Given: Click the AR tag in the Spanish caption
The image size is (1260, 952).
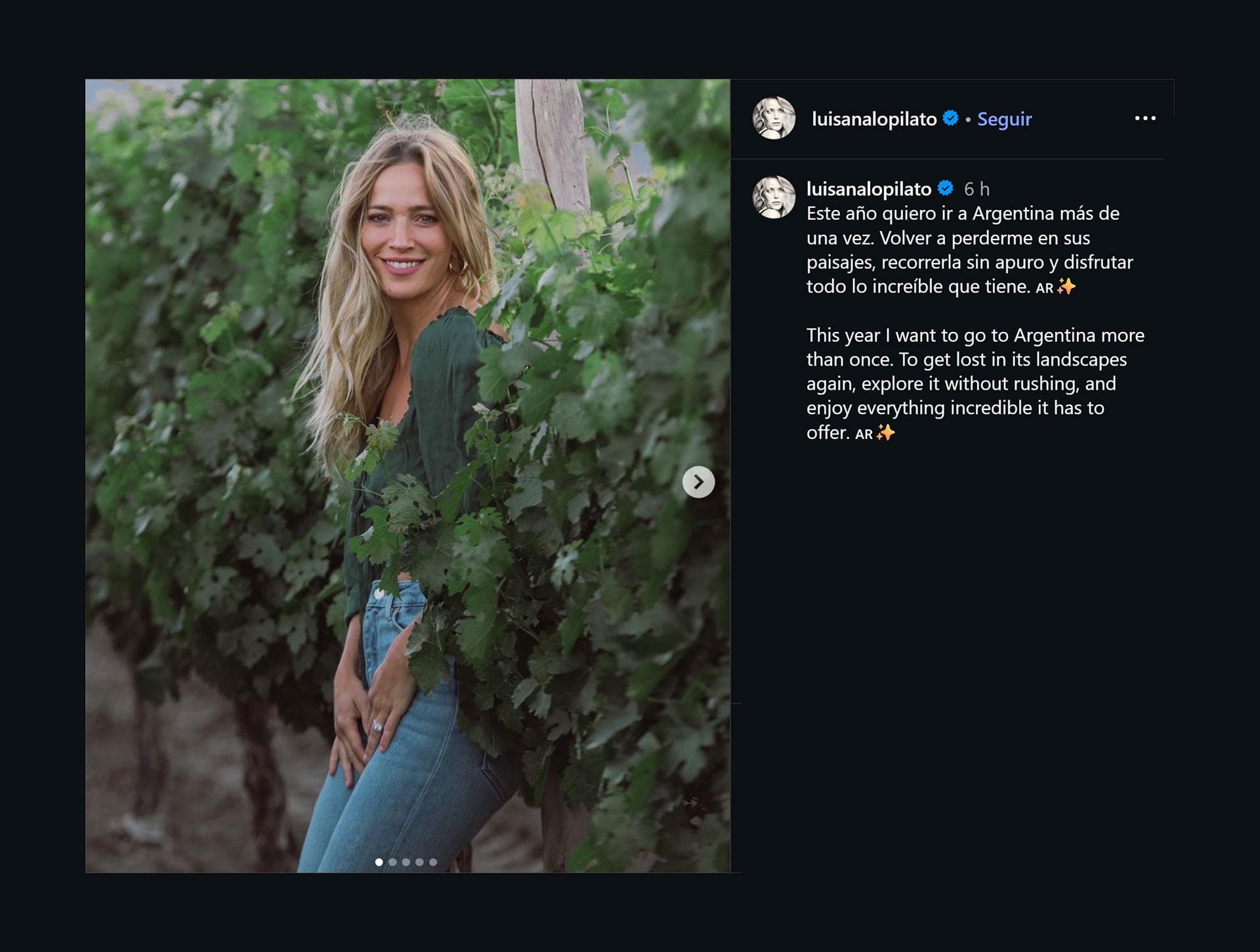Looking at the screenshot, I should [x=1045, y=287].
